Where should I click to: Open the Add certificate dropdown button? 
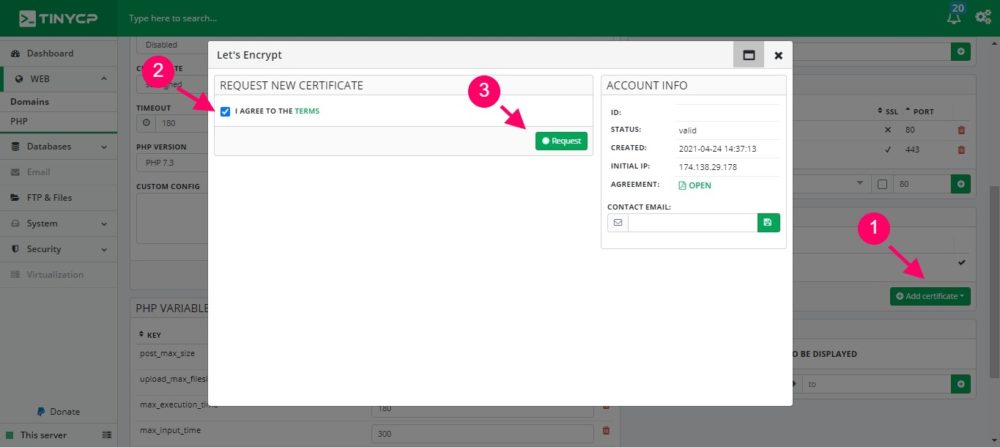930,296
